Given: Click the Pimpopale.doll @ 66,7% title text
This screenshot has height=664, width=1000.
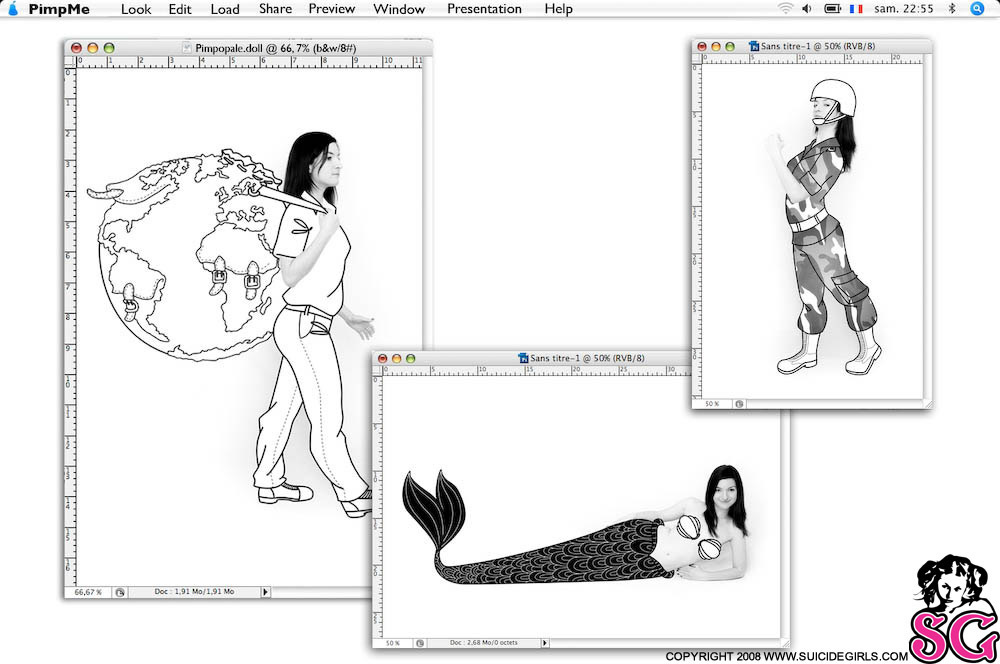Looking at the screenshot, I should (276, 48).
